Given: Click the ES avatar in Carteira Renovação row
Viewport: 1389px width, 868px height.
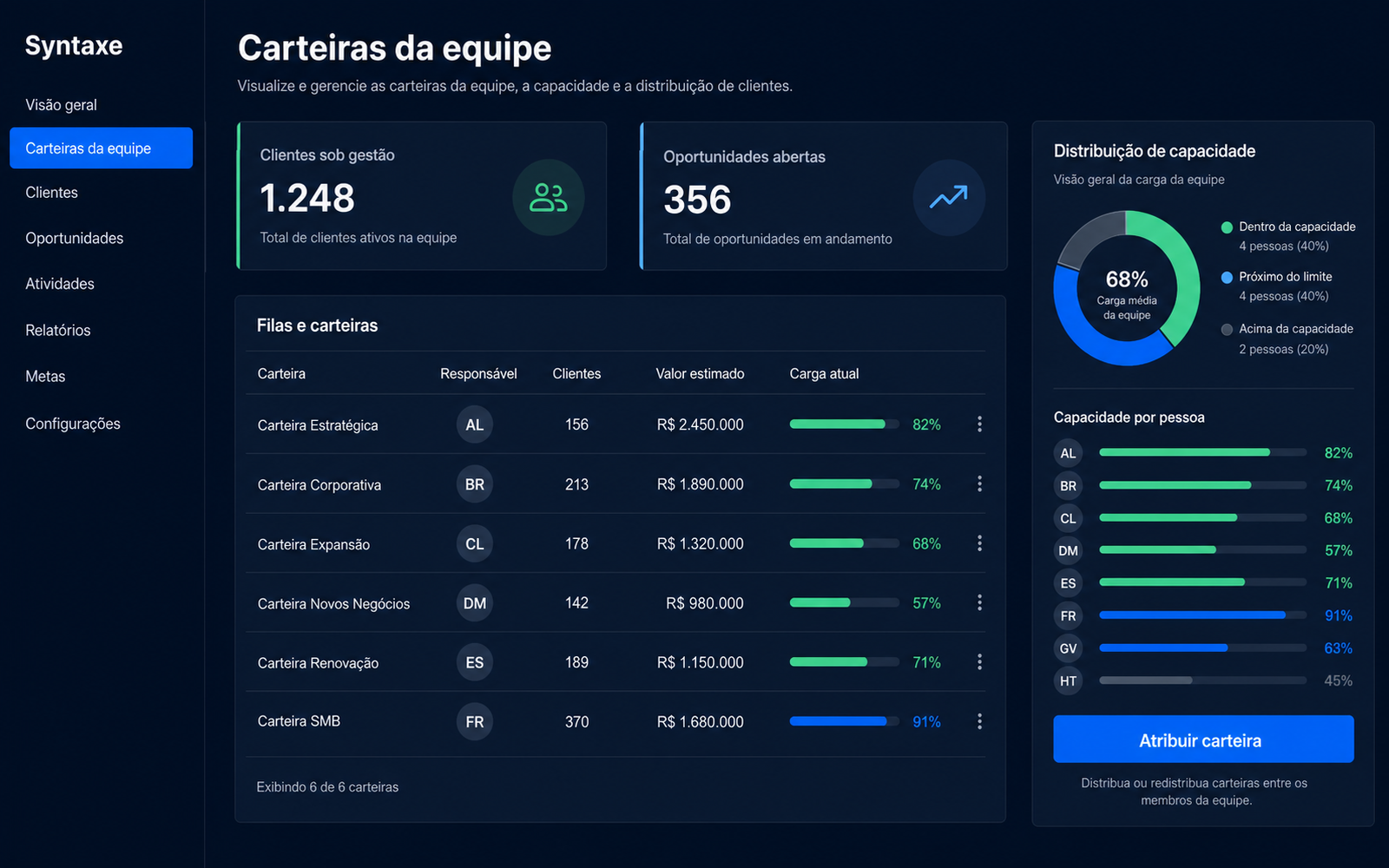Looking at the screenshot, I should coord(475,662).
